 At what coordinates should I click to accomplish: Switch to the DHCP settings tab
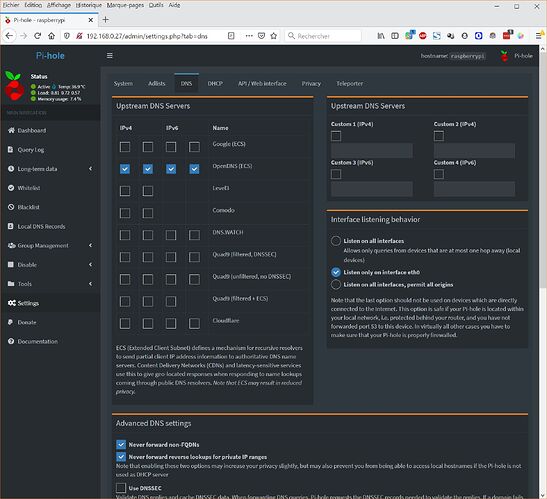tap(215, 84)
